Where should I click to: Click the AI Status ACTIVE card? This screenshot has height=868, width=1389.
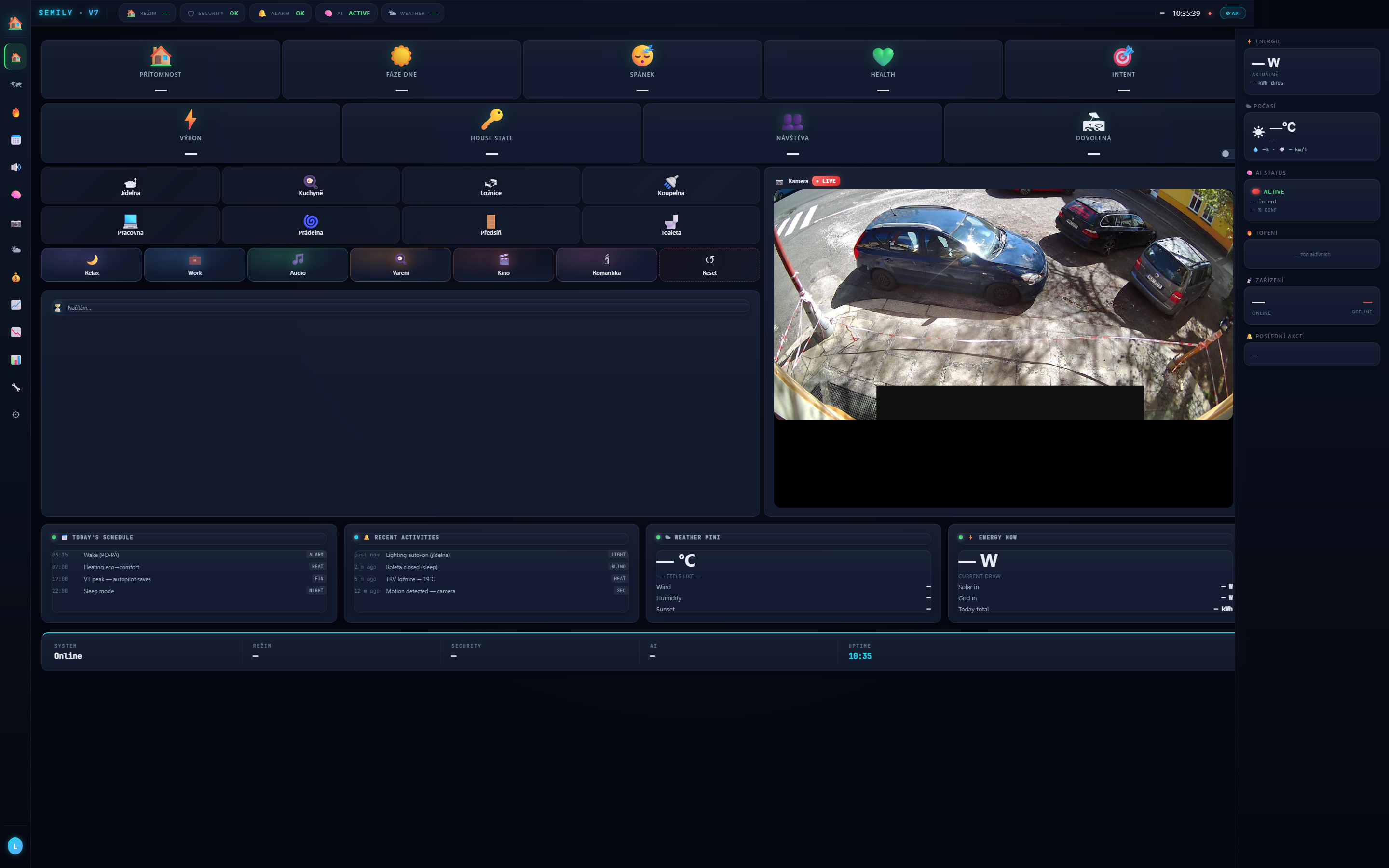[x=1311, y=200]
